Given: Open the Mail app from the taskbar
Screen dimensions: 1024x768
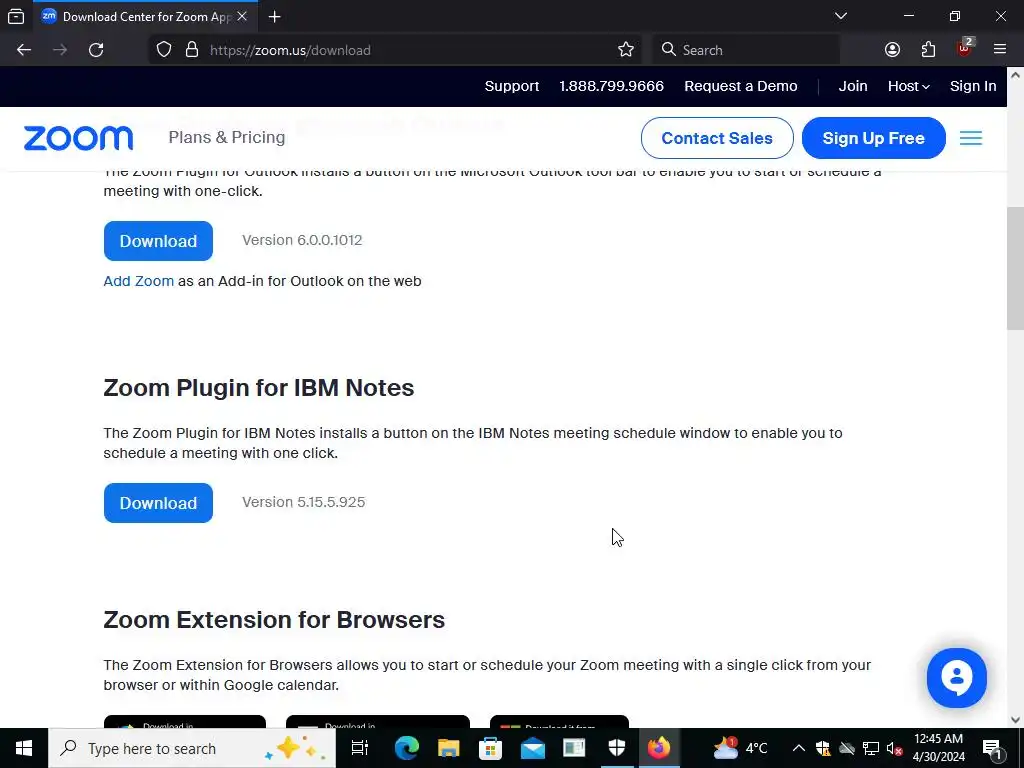Looking at the screenshot, I should pyautogui.click(x=533, y=748).
